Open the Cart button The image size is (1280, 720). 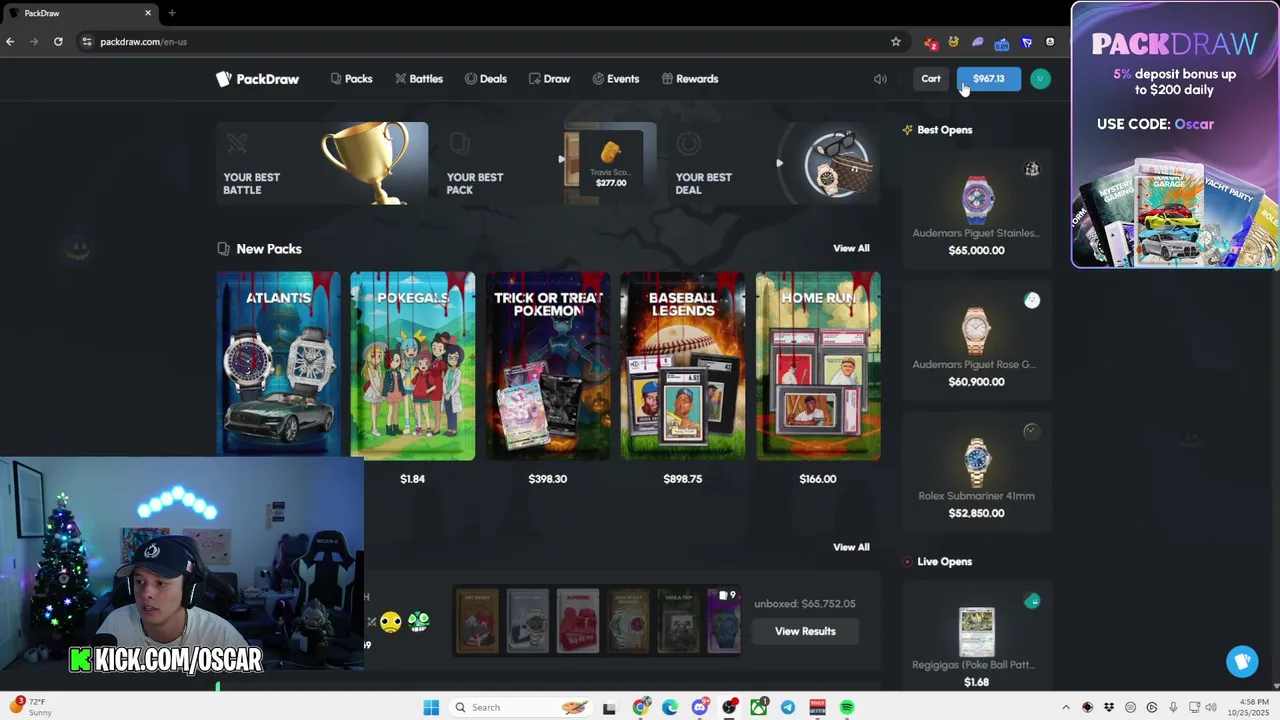click(x=931, y=79)
